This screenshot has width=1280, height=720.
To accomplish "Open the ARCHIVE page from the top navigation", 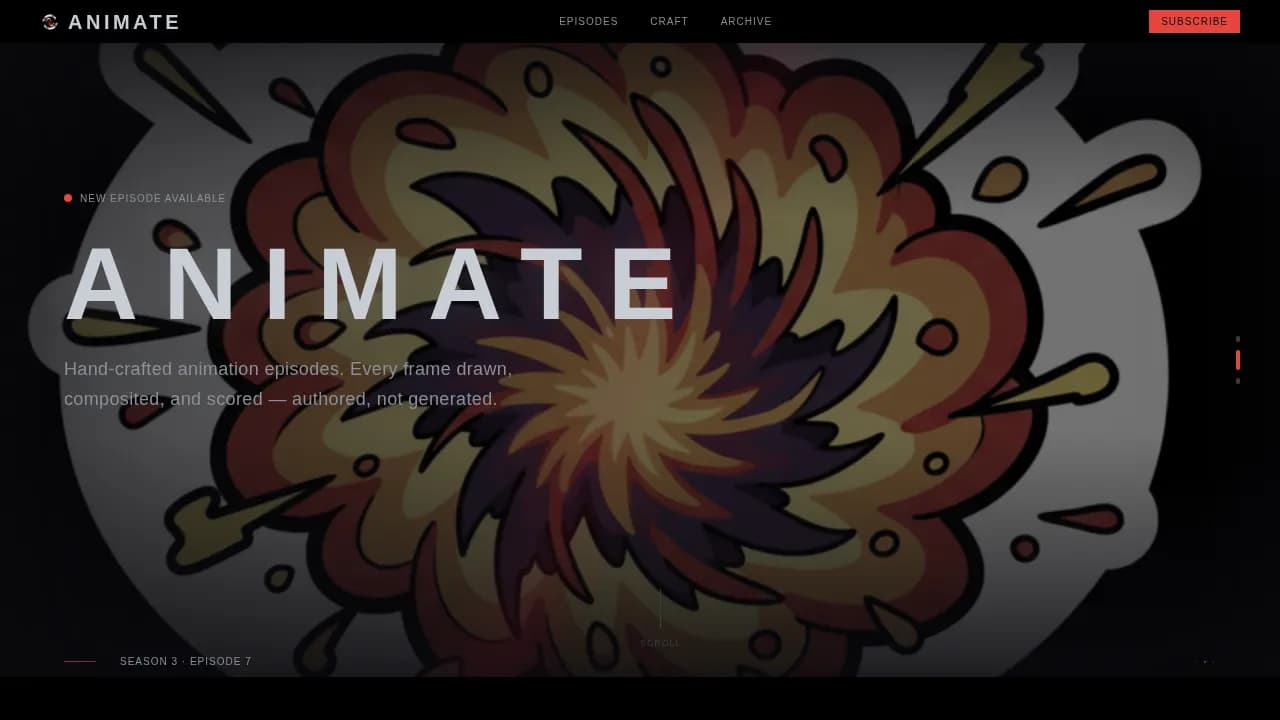I will point(746,21).
